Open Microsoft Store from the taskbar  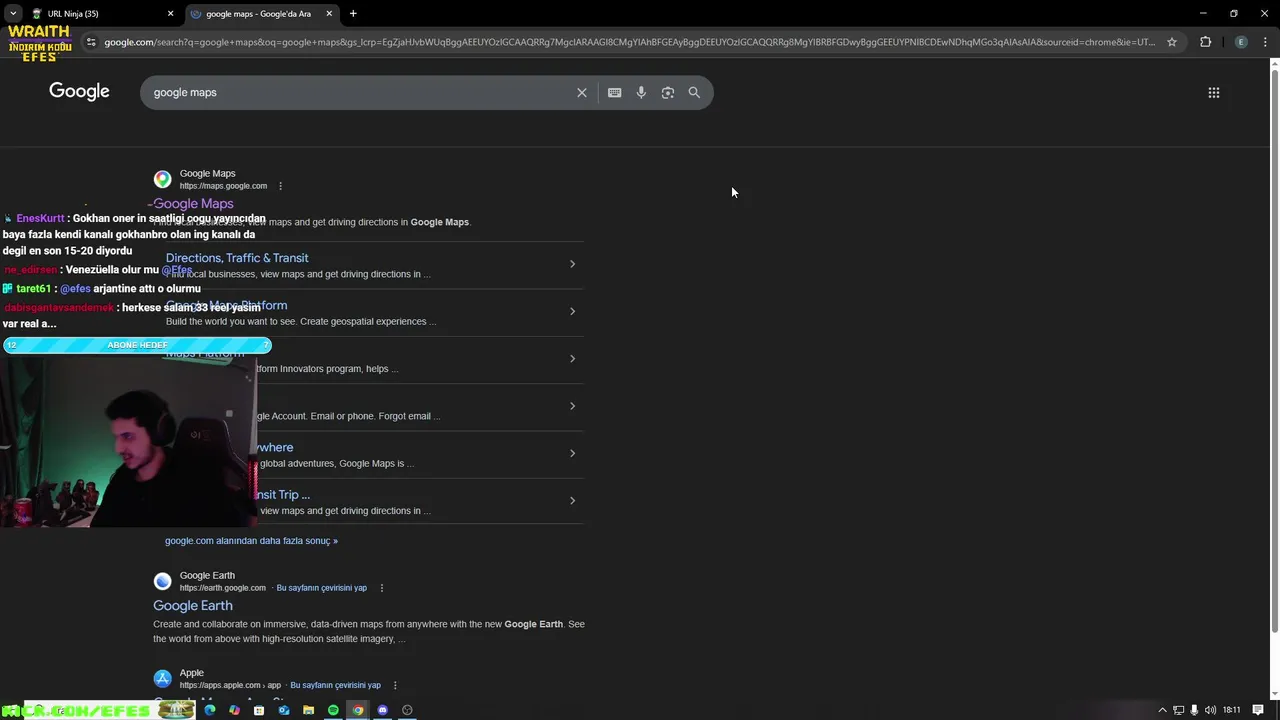click(259, 710)
